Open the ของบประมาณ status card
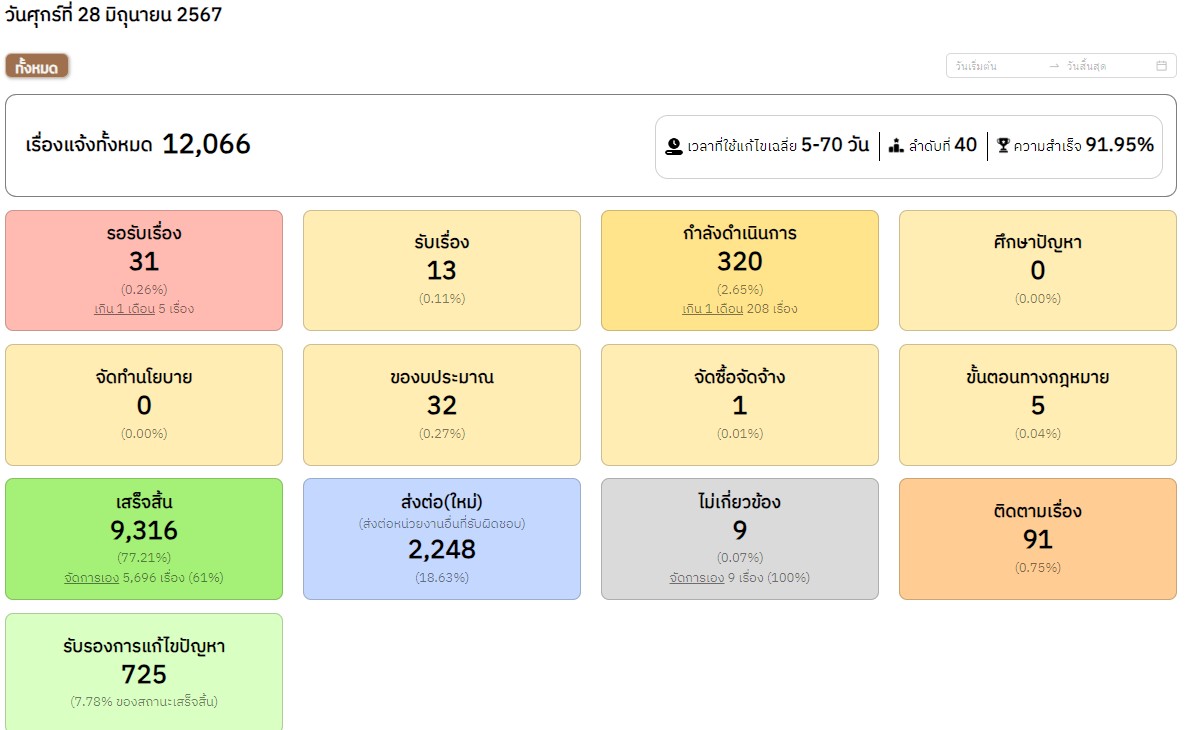The image size is (1186, 730). pyautogui.click(x=441, y=404)
